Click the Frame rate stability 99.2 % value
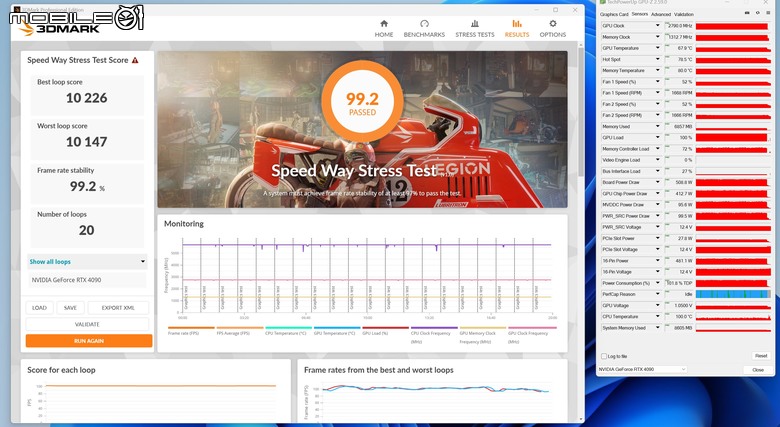 87,186
